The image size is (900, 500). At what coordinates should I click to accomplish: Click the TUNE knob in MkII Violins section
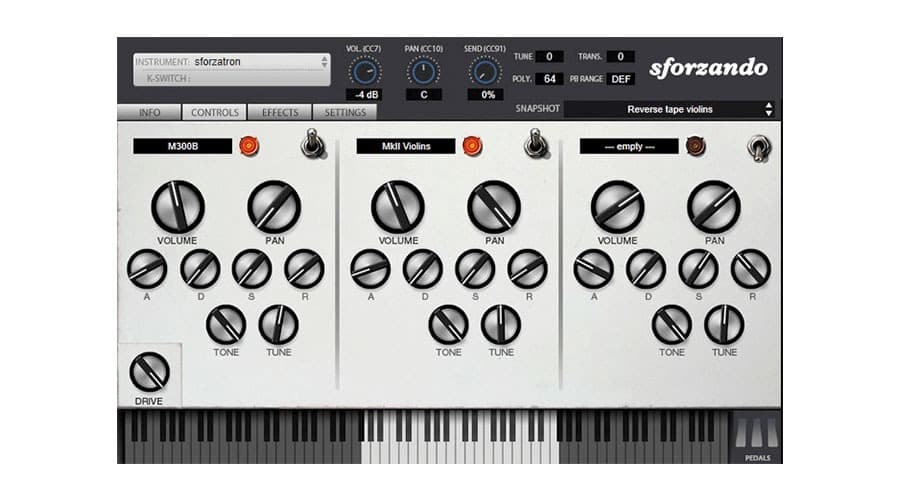pyautogui.click(x=501, y=325)
